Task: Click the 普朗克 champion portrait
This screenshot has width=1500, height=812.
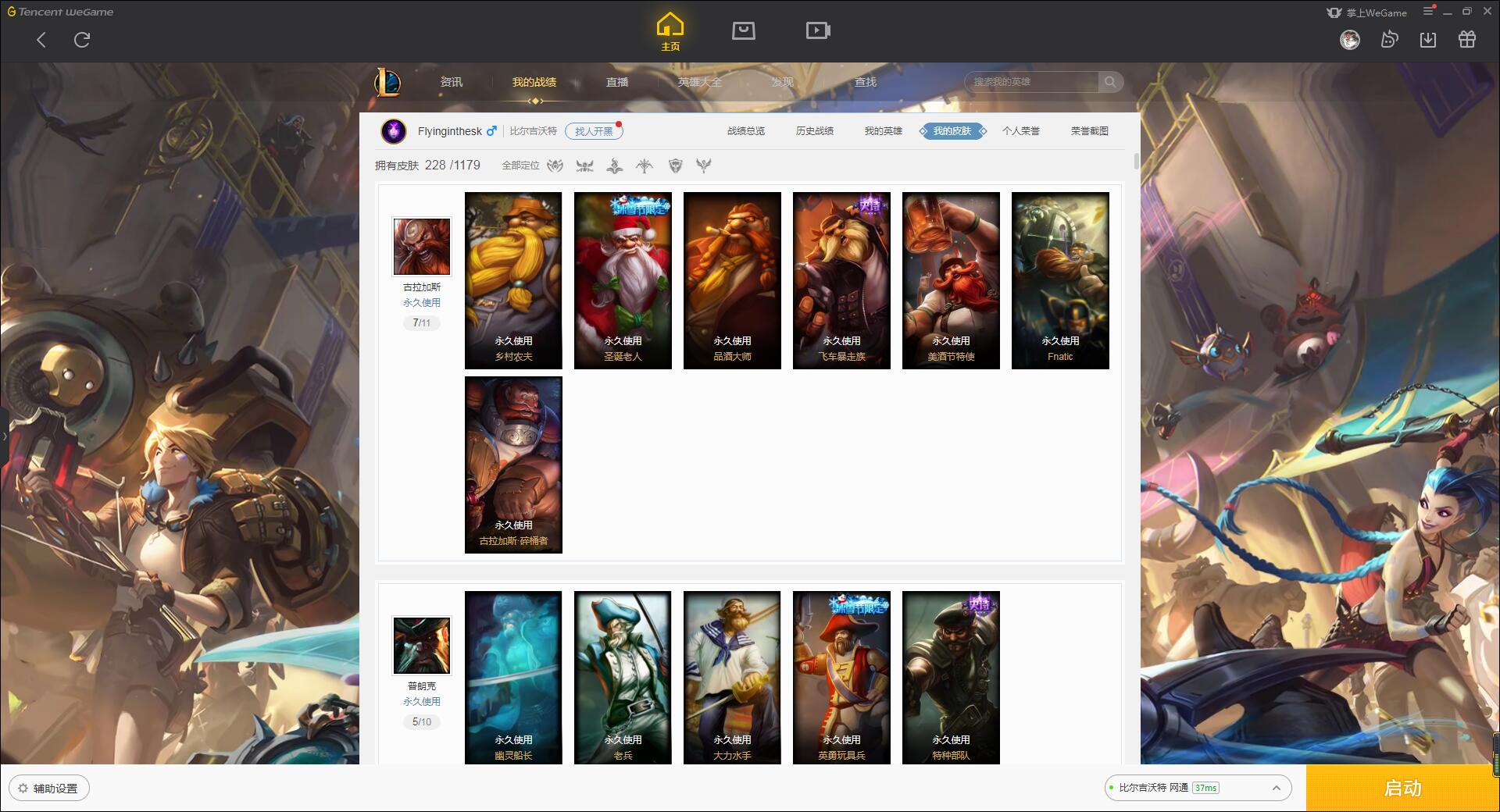Action: point(421,646)
